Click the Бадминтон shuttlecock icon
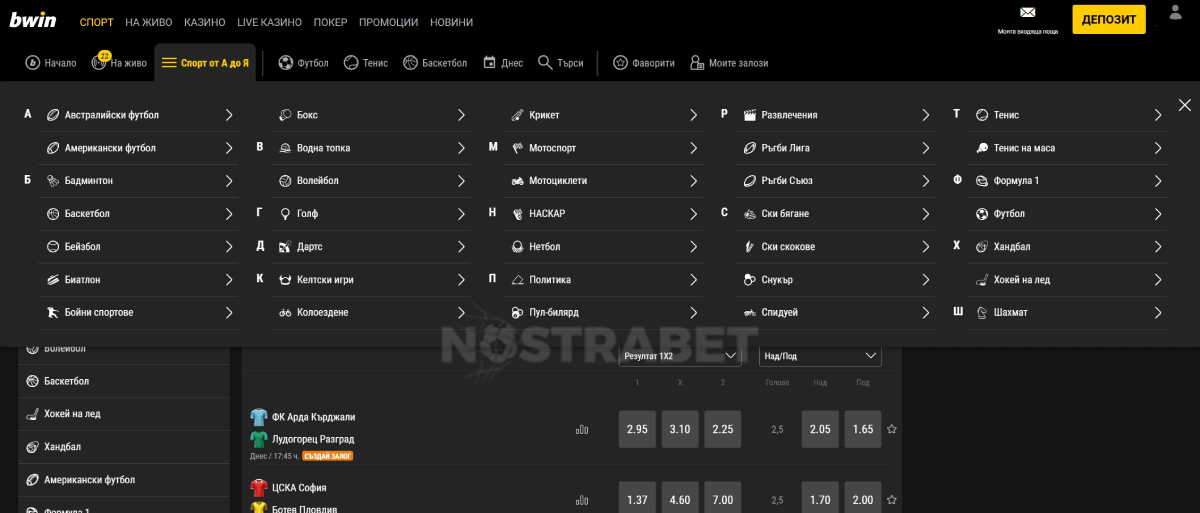The image size is (1200, 513). click(53, 181)
